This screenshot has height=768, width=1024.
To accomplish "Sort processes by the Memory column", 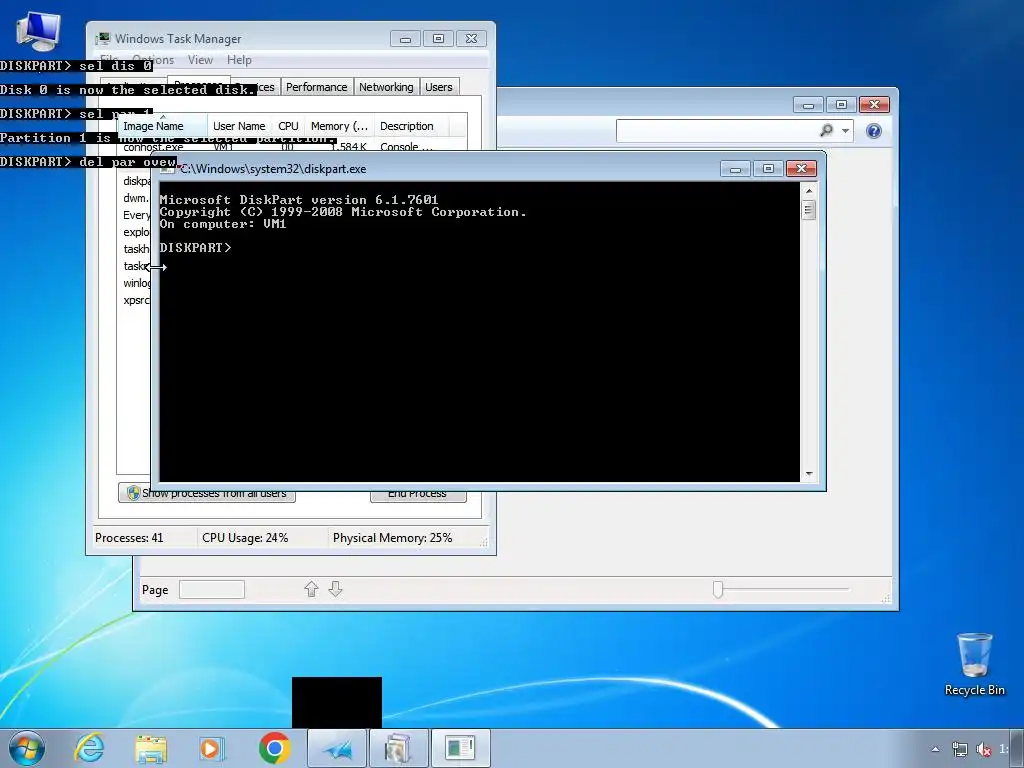I will [x=339, y=126].
